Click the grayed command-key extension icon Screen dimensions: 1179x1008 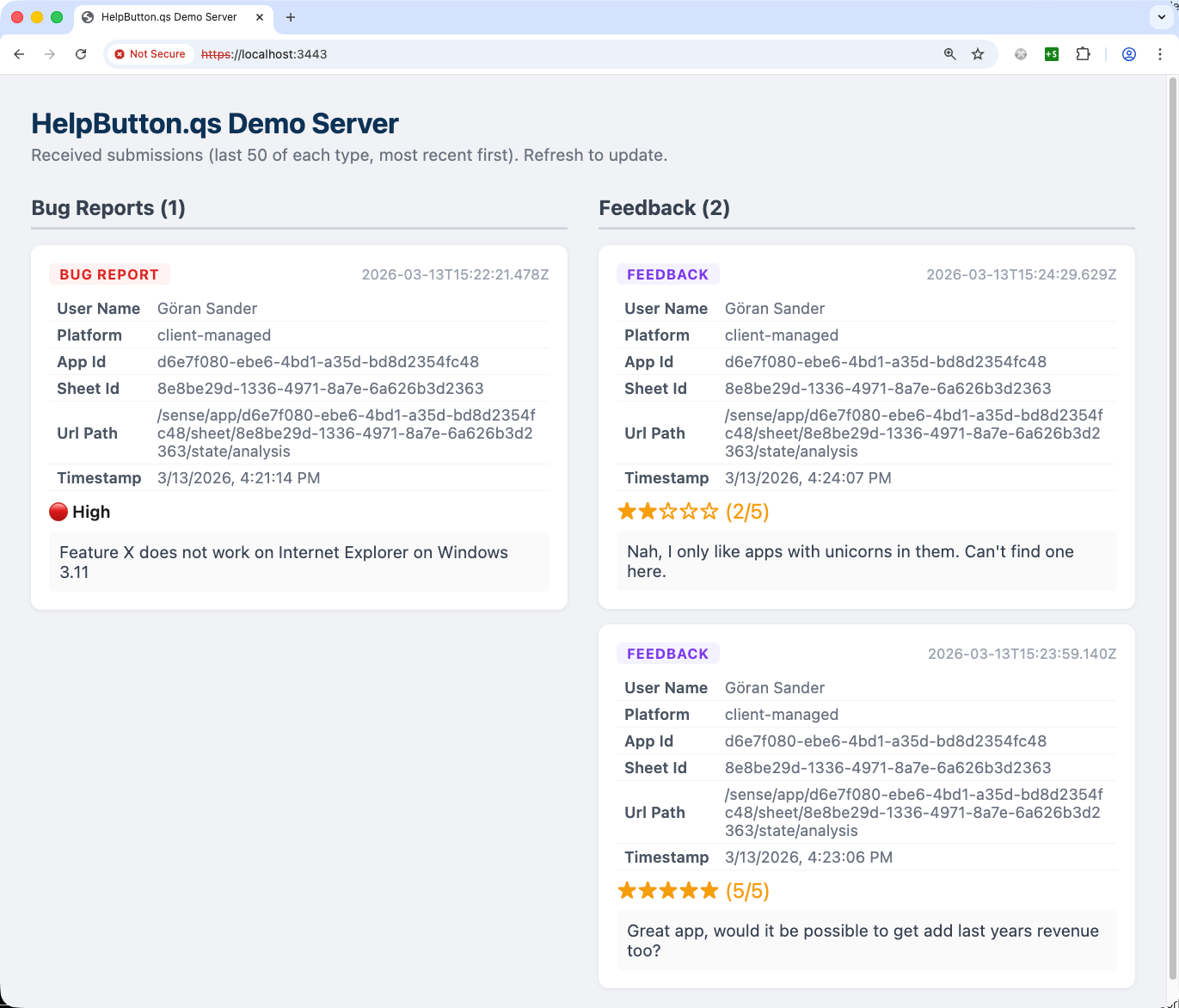point(1020,54)
